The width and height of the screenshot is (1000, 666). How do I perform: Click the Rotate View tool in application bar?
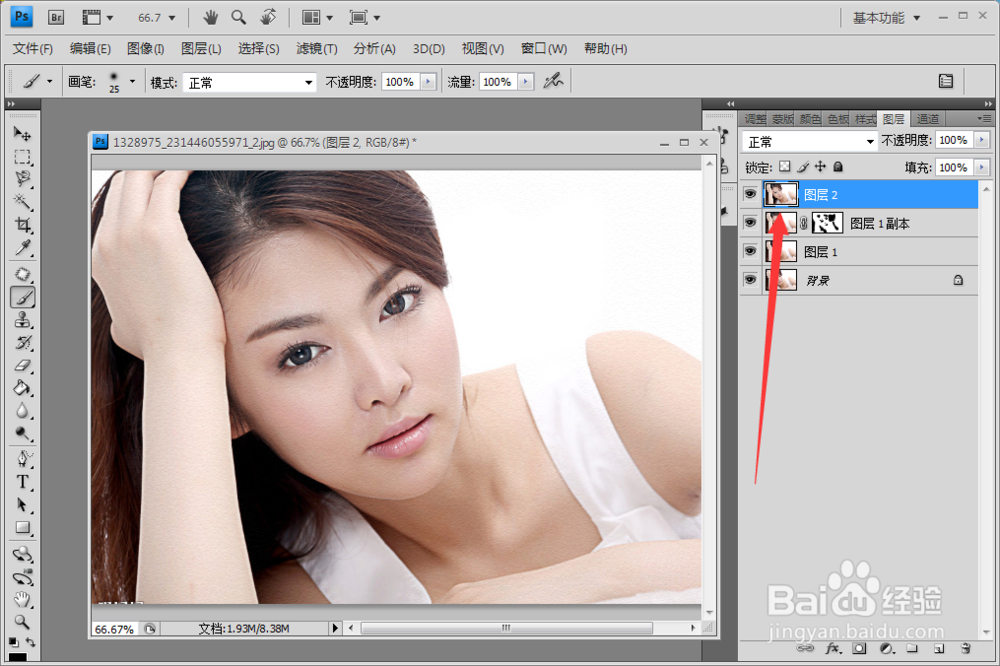pos(268,17)
